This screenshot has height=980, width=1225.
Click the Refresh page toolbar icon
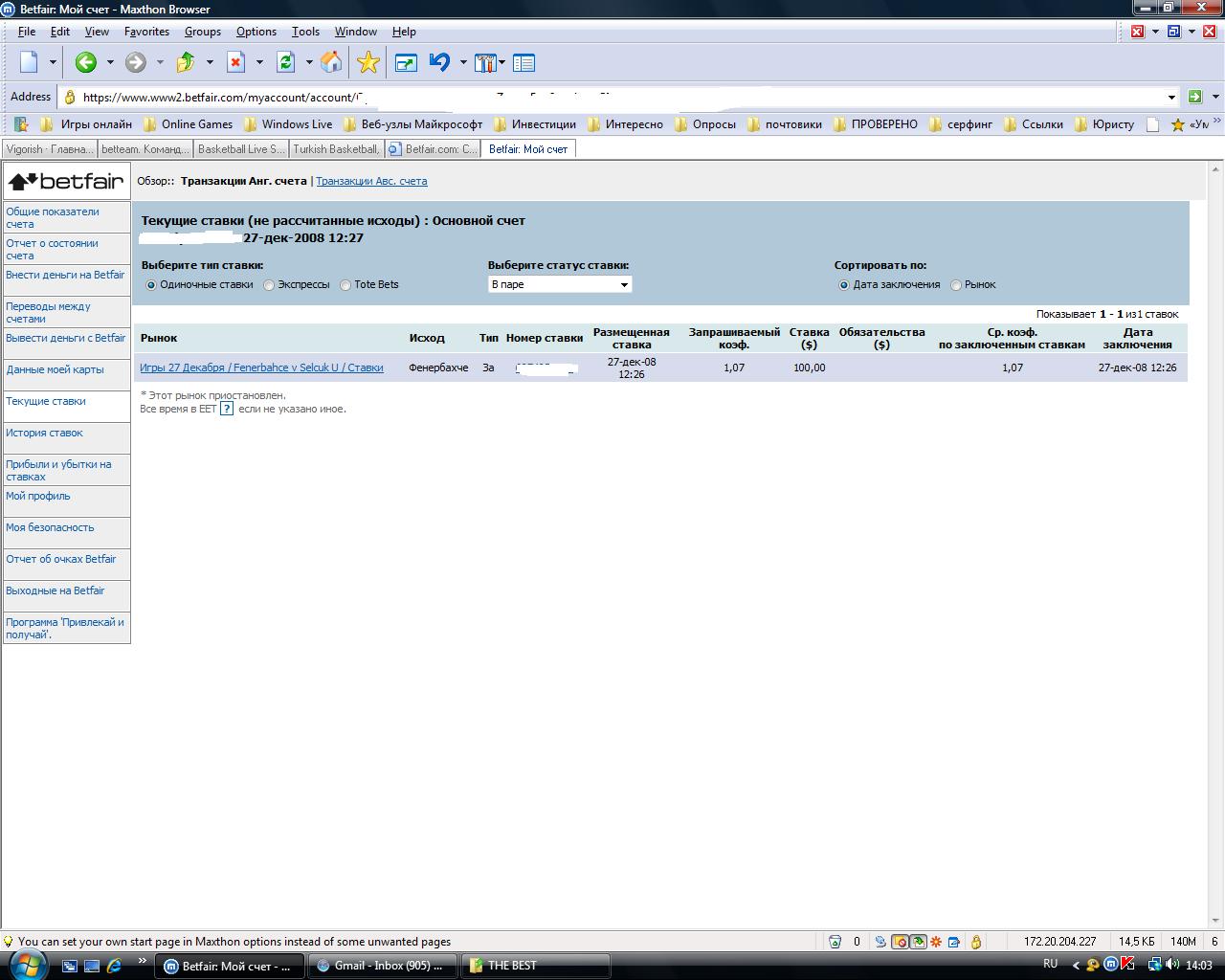pos(285,63)
